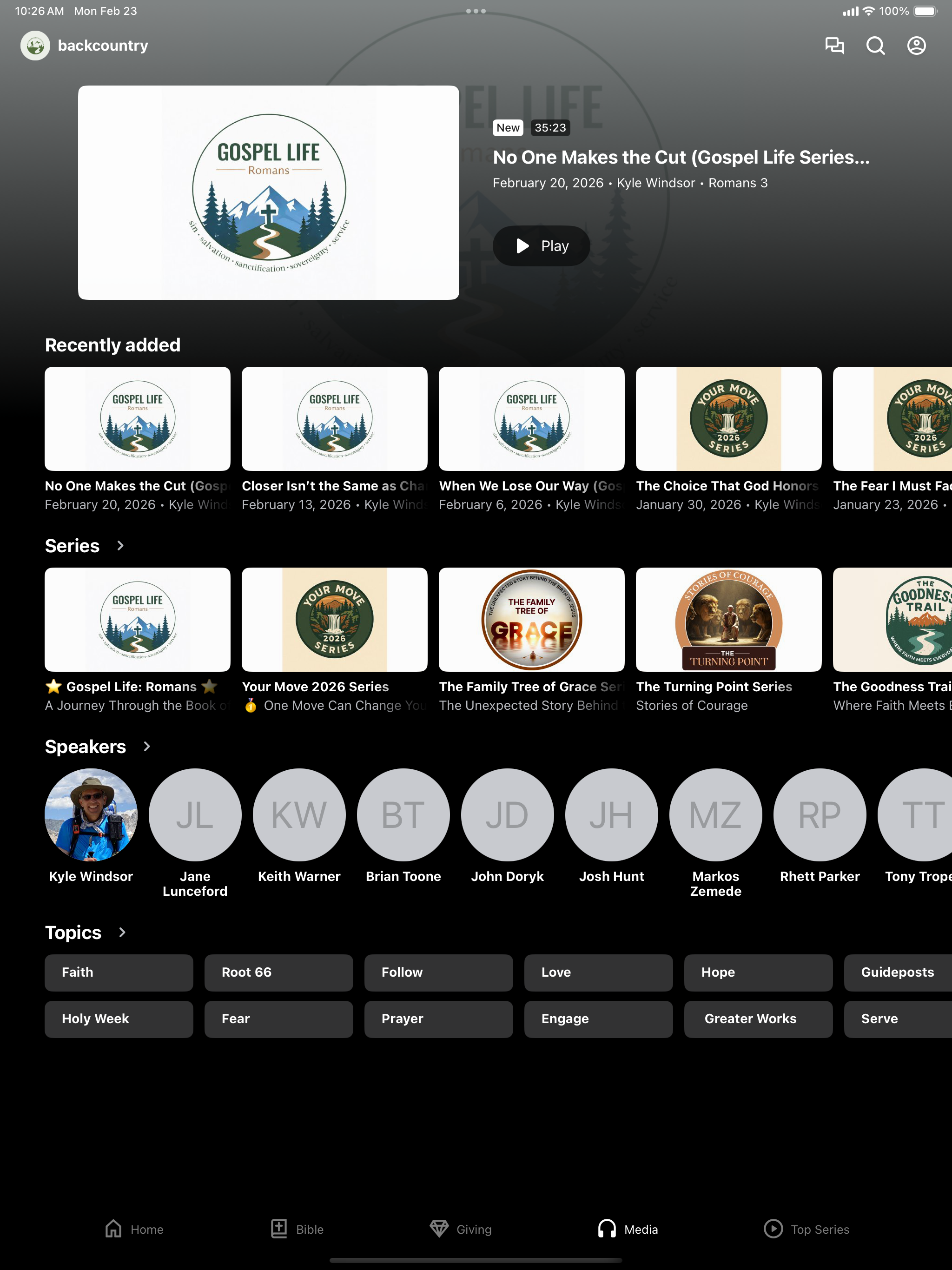952x1270 pixels.
Task: Select speaker Rhett Parker avatar
Action: click(x=820, y=815)
